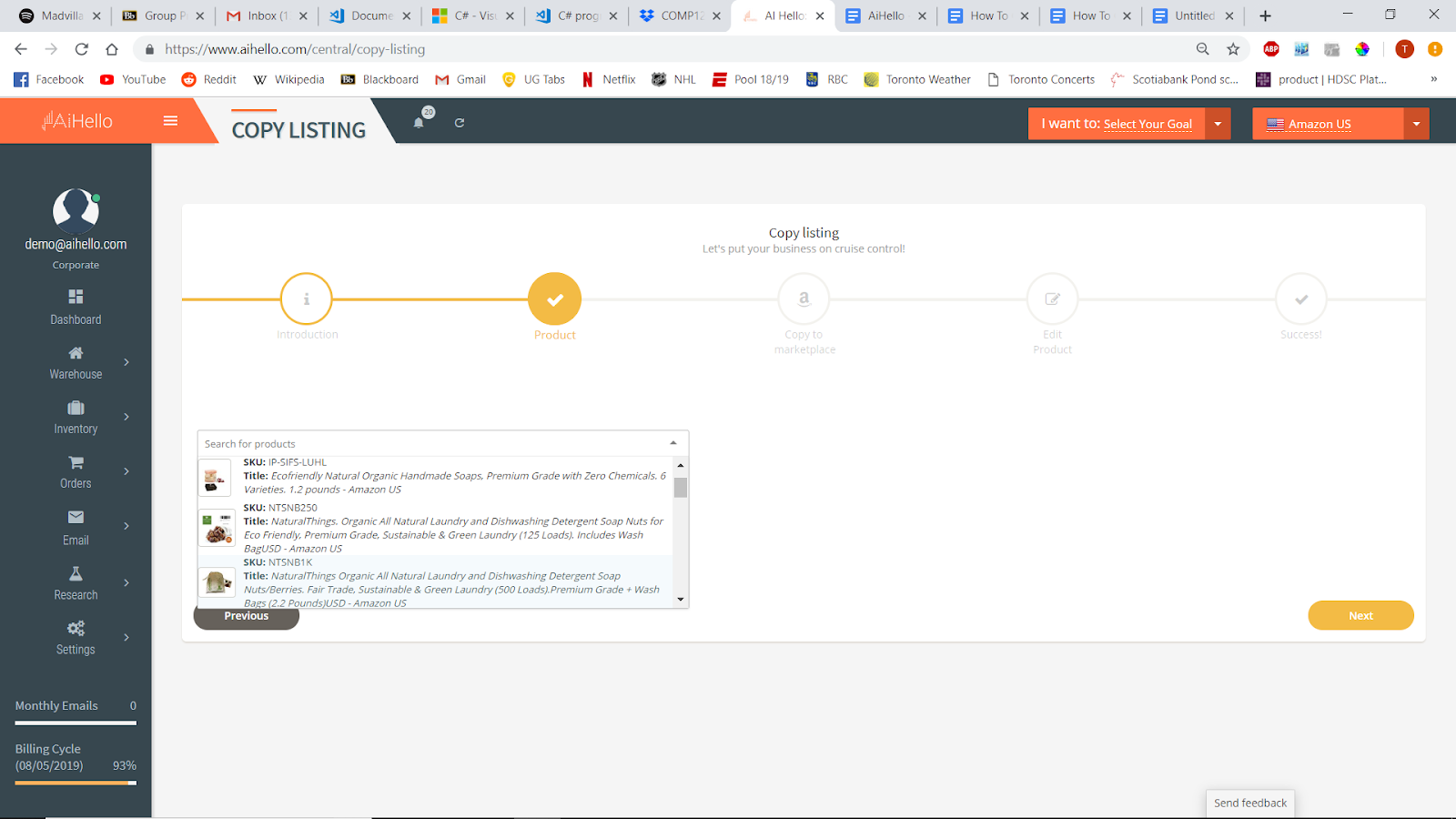Click the Billing Cycle progress bar
Image resolution: width=1456 pixels, height=819 pixels.
pos(76,783)
